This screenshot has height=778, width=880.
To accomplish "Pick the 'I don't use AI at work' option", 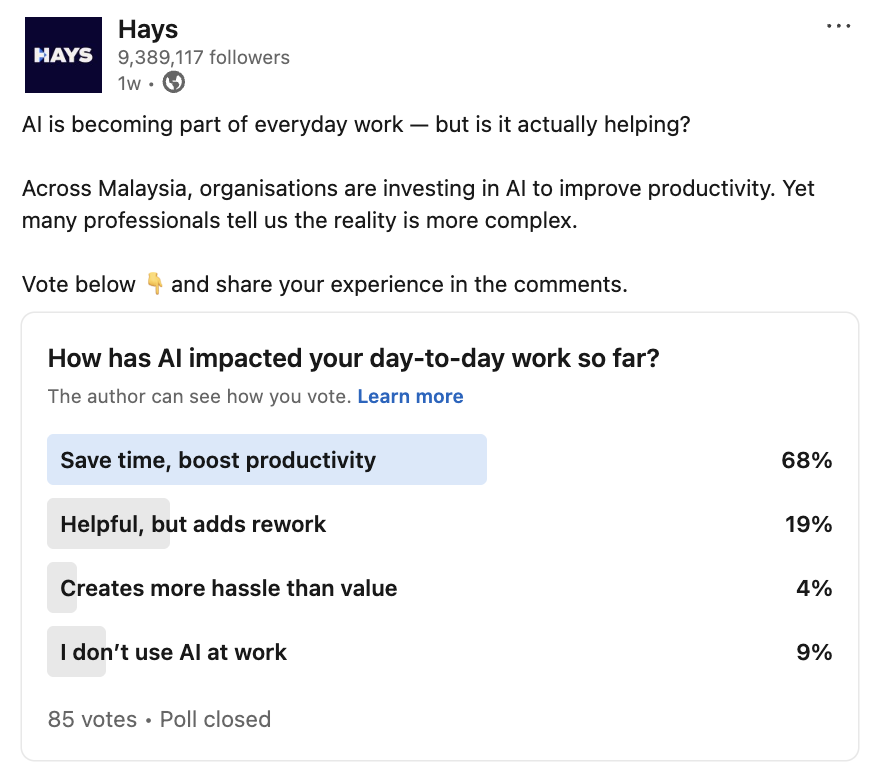I will point(173,653).
